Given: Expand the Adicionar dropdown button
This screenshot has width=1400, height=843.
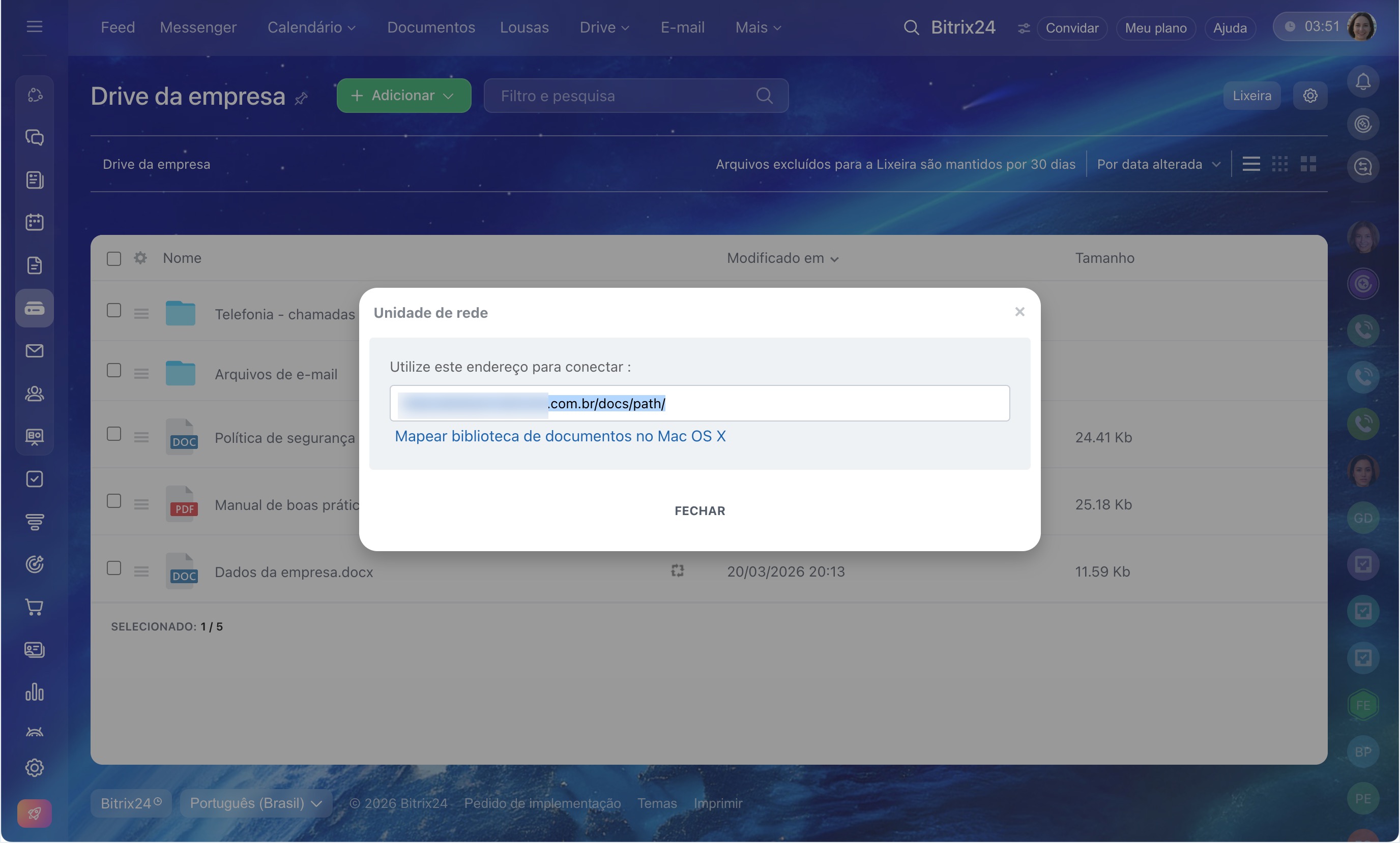Looking at the screenshot, I should point(403,96).
